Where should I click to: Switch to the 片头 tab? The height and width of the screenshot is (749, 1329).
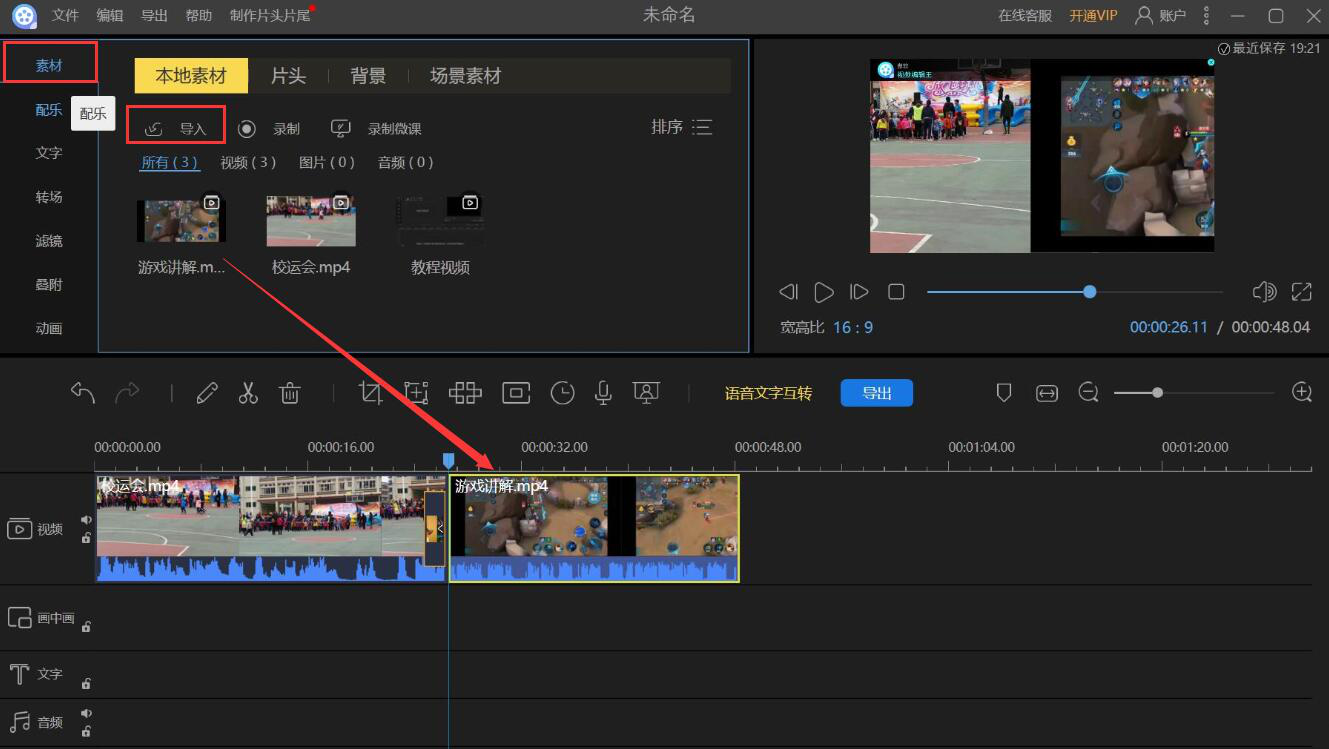click(x=288, y=76)
